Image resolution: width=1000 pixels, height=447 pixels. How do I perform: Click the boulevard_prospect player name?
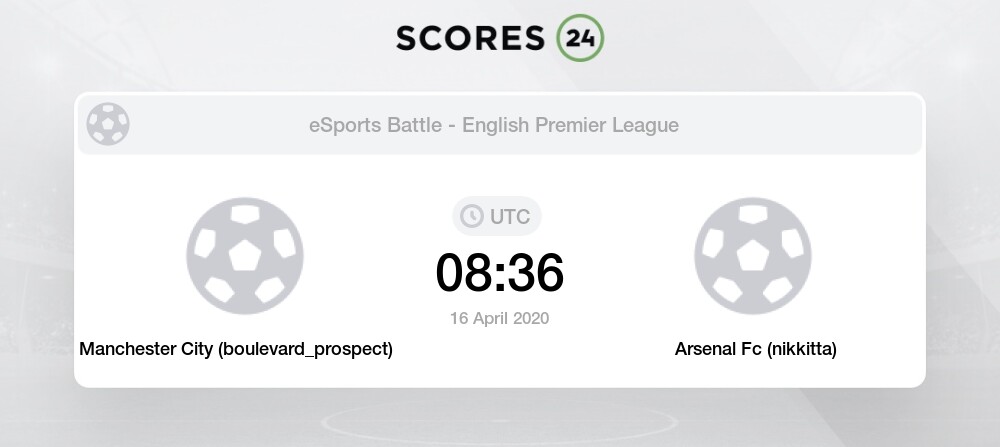coord(305,349)
